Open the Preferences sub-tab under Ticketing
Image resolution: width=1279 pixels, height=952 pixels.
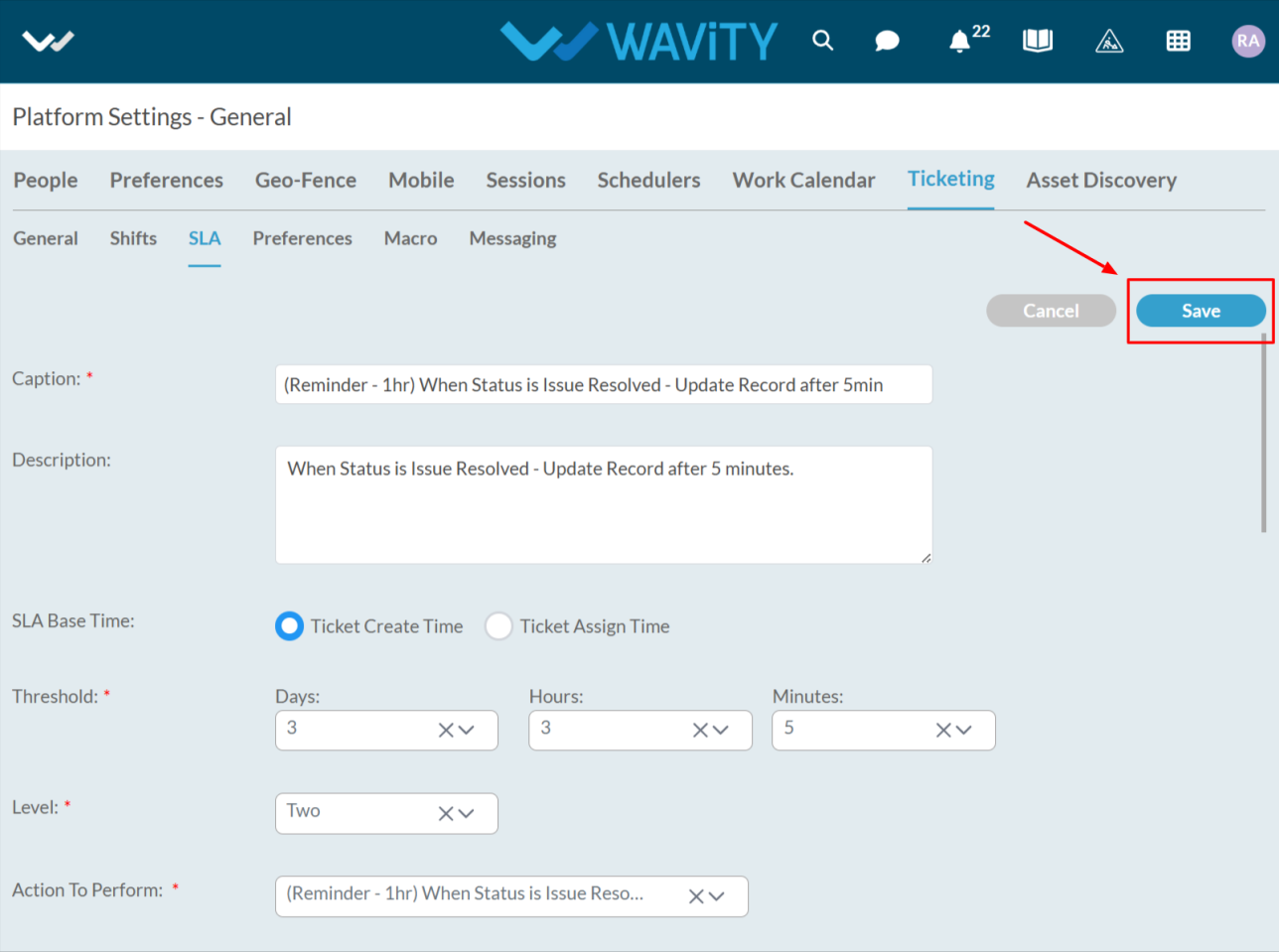pyautogui.click(x=302, y=238)
